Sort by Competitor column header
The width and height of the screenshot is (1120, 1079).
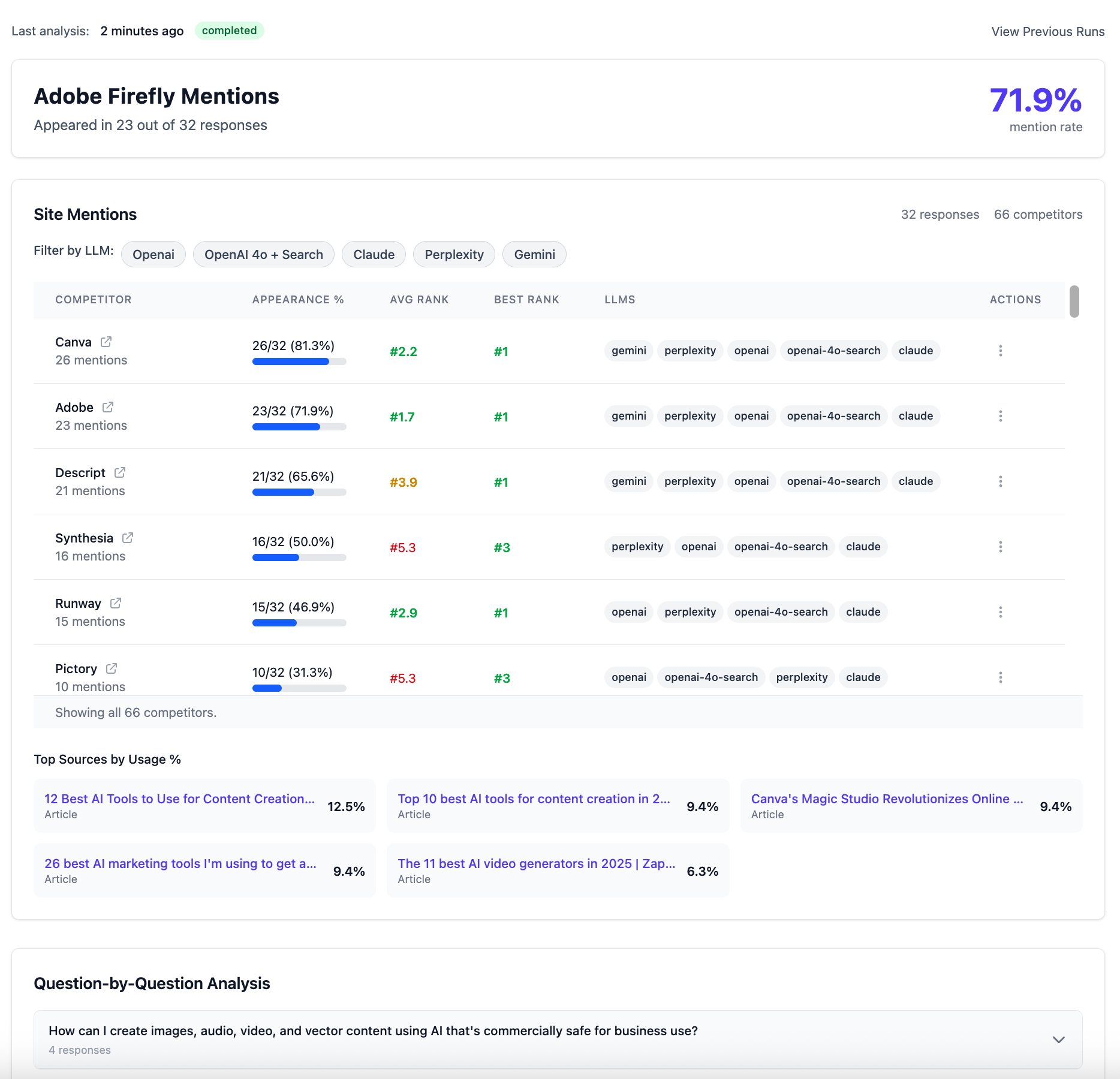(x=94, y=300)
